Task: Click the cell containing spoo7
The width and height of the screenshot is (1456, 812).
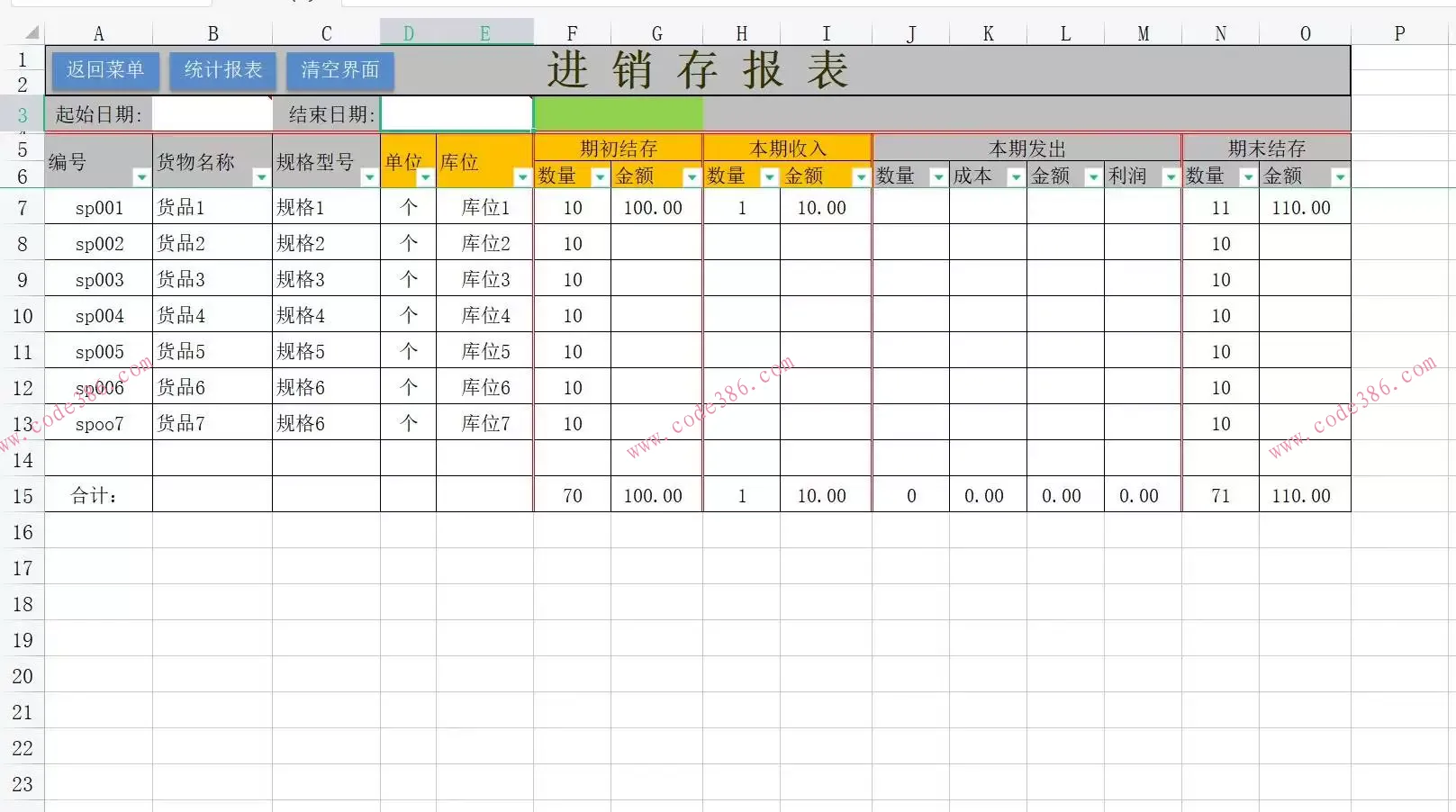Action: (x=99, y=424)
